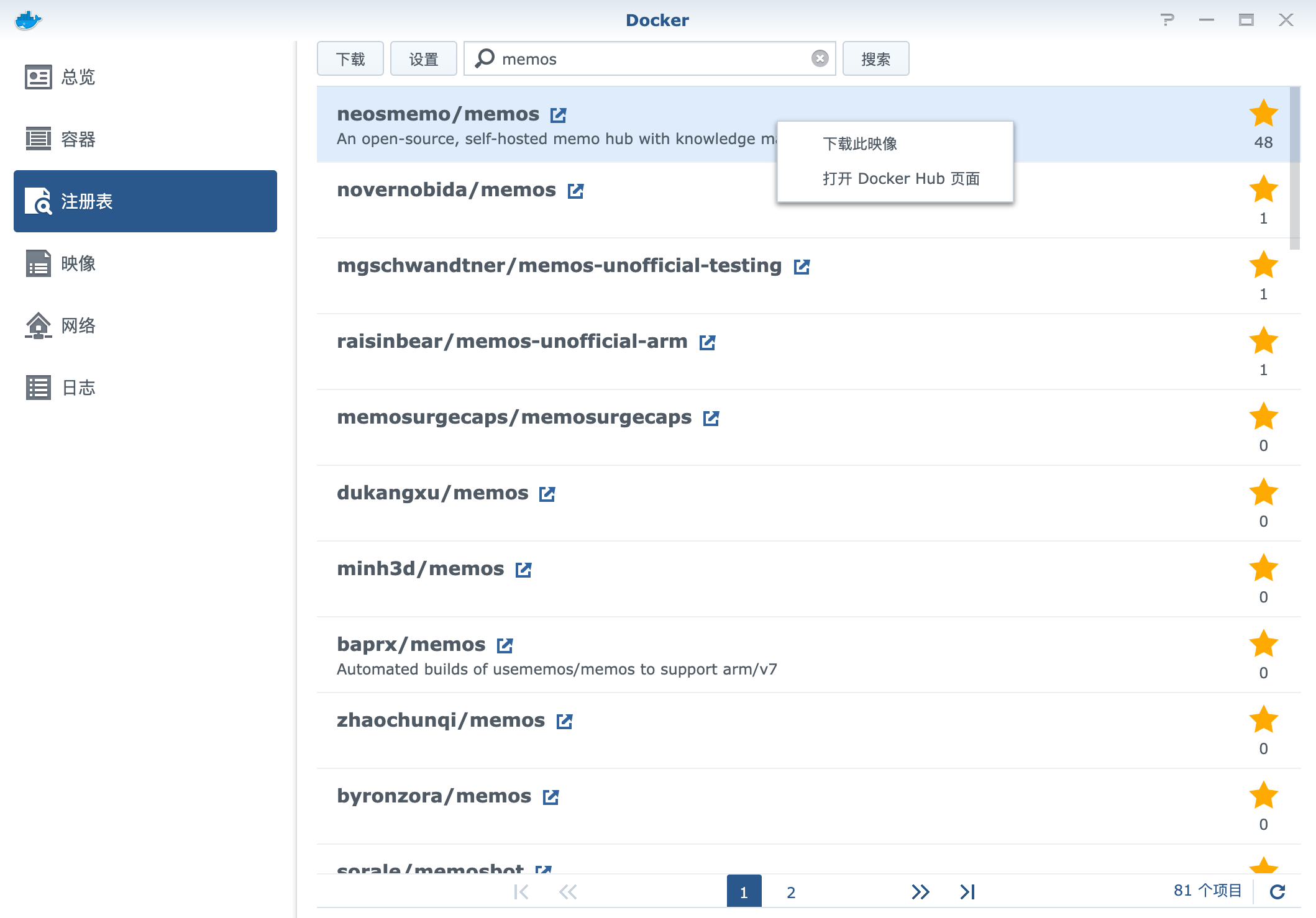Click the star icon of baprx/memos
Screen dimensions: 1316x918
coord(1263,644)
